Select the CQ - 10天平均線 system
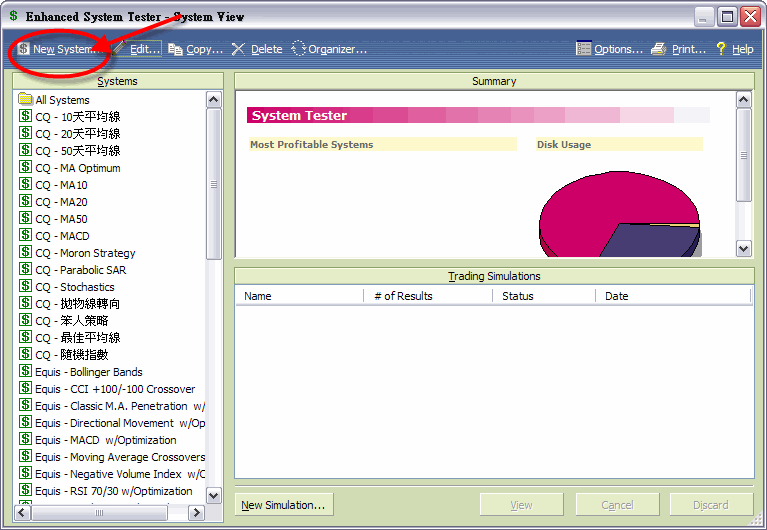Screen dimensions: 767x530 [69, 117]
